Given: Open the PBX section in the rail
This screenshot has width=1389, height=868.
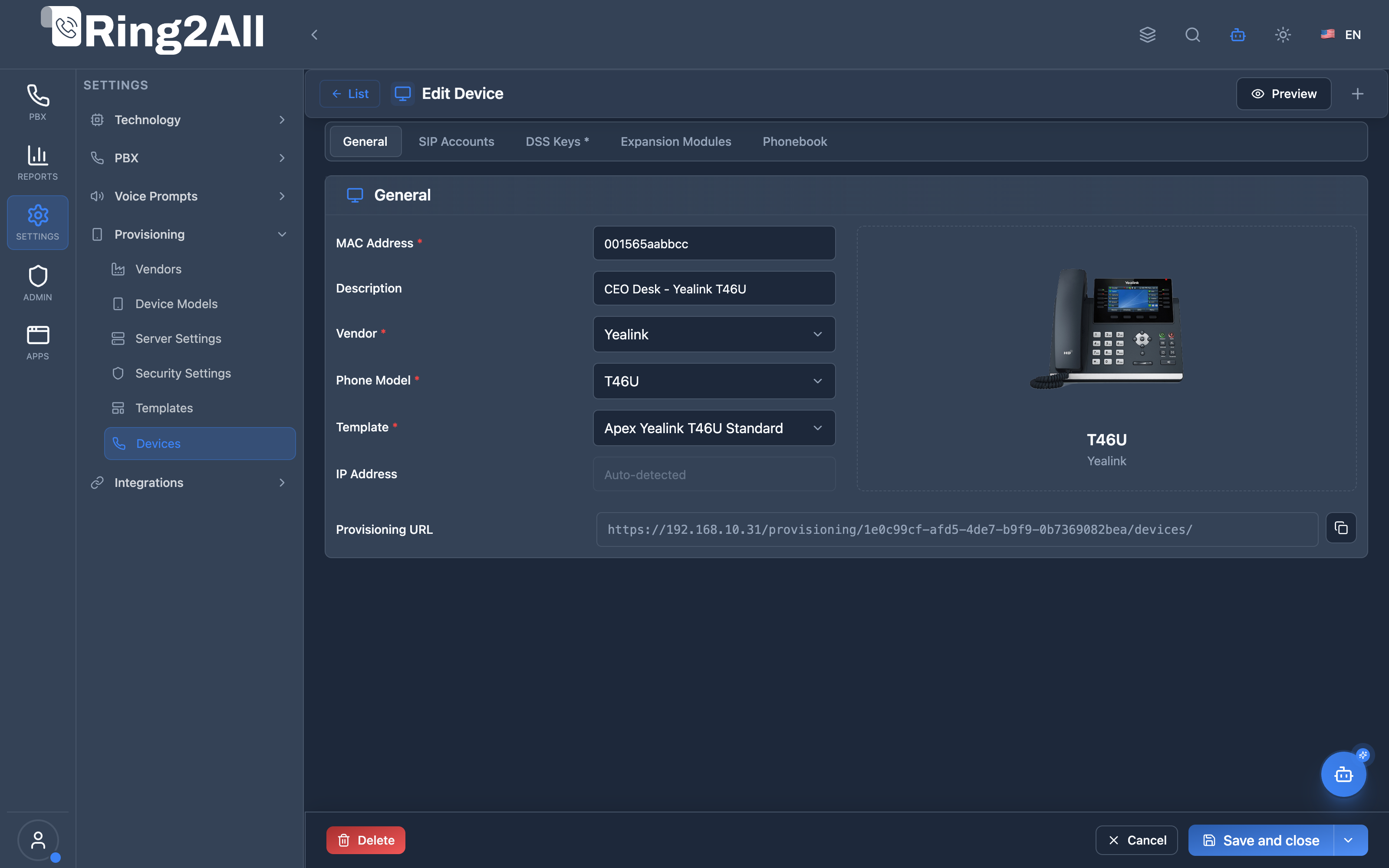Looking at the screenshot, I should 37,103.
